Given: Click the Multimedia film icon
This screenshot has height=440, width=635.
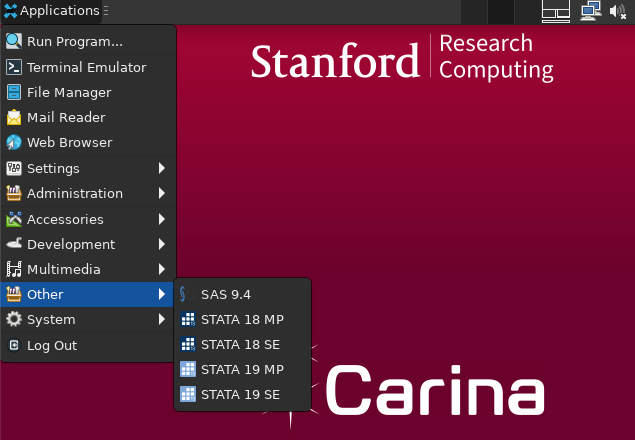Looking at the screenshot, I should click(x=14, y=269).
